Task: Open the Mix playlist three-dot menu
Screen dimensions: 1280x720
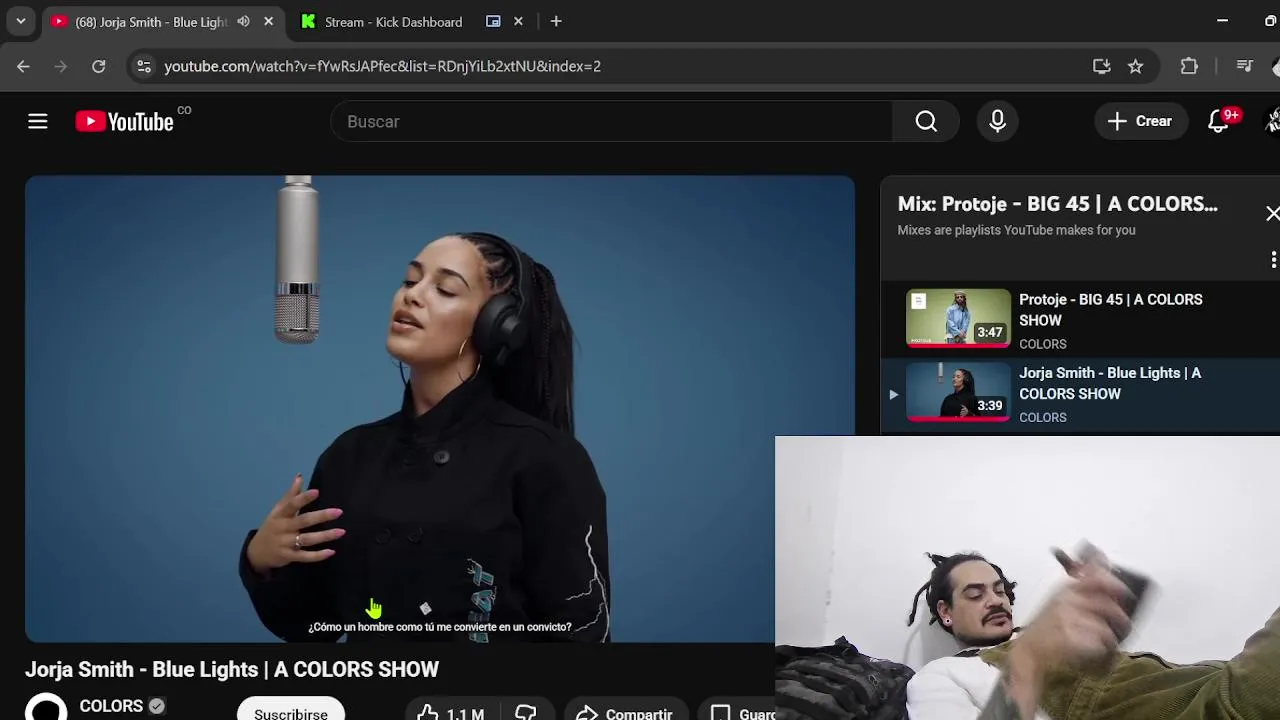Action: (1273, 260)
